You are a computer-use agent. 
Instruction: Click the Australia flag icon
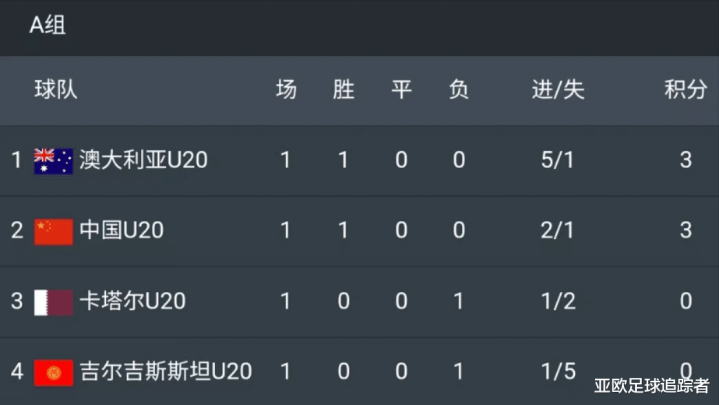pos(53,161)
